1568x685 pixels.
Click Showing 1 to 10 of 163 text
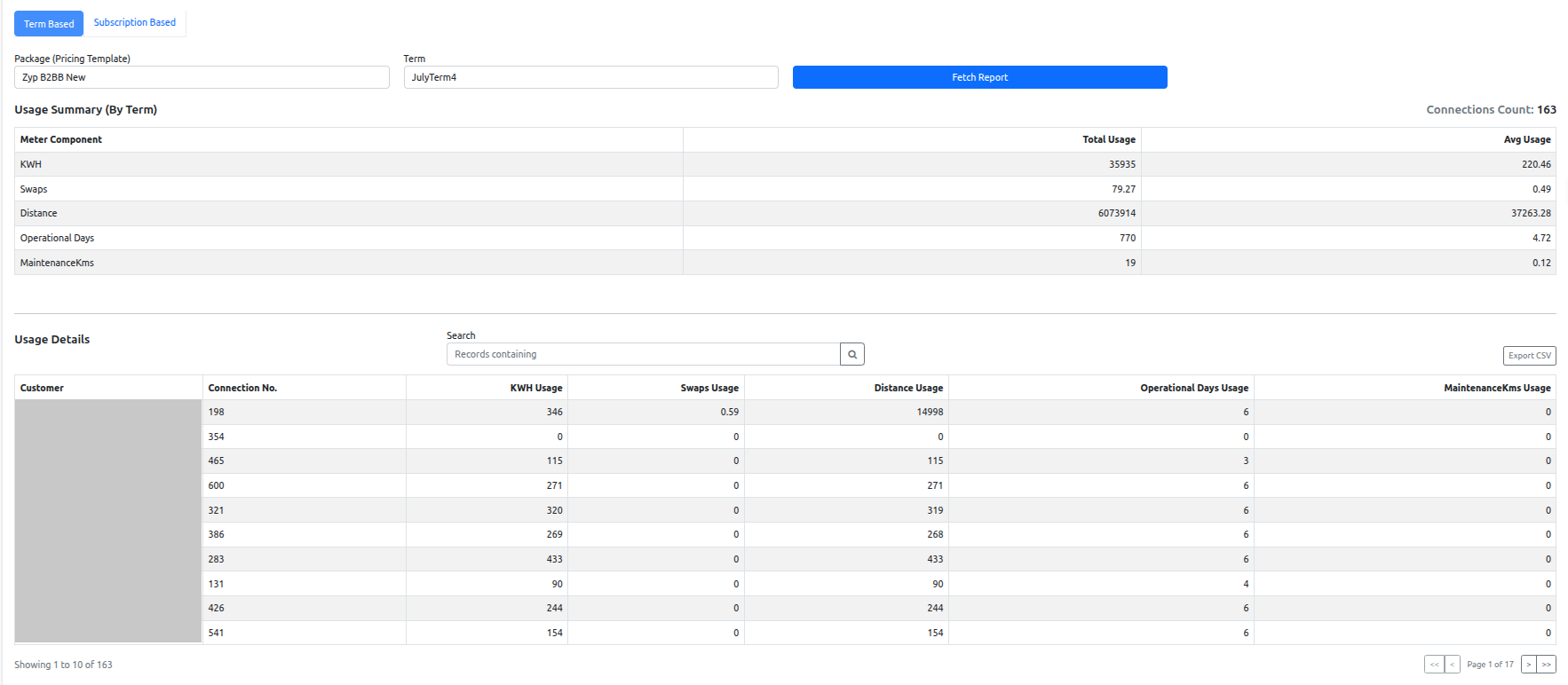coord(63,665)
